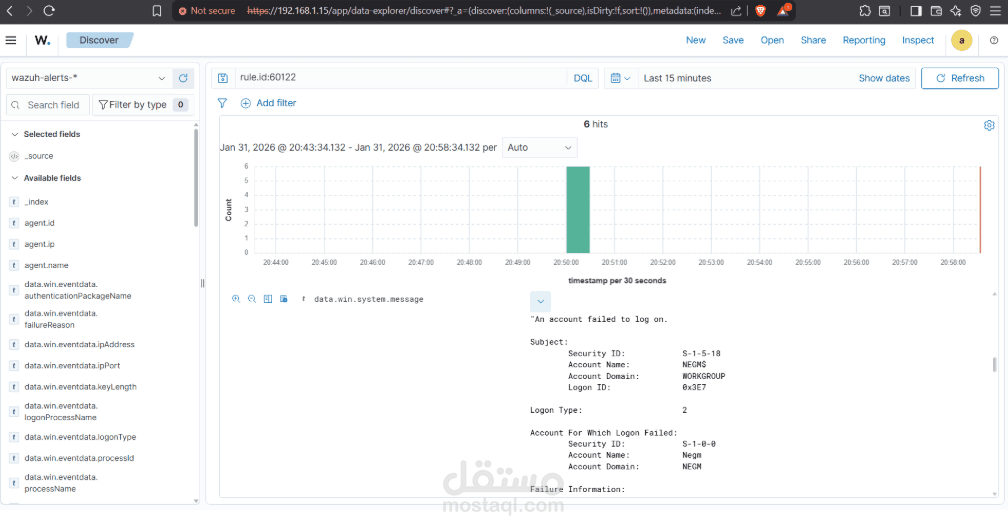Open the calendar quick date menu
This screenshot has height=527, width=1008.
click(620, 78)
